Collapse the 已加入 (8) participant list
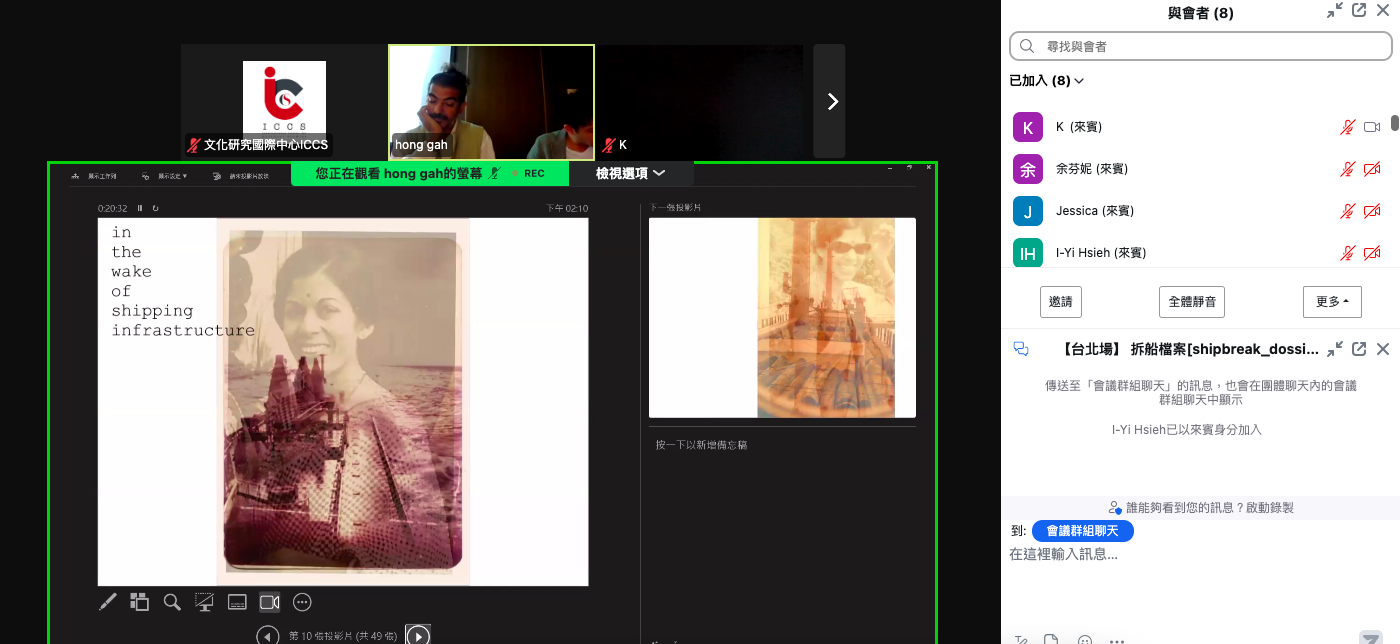The image size is (1400, 644). (1047, 81)
